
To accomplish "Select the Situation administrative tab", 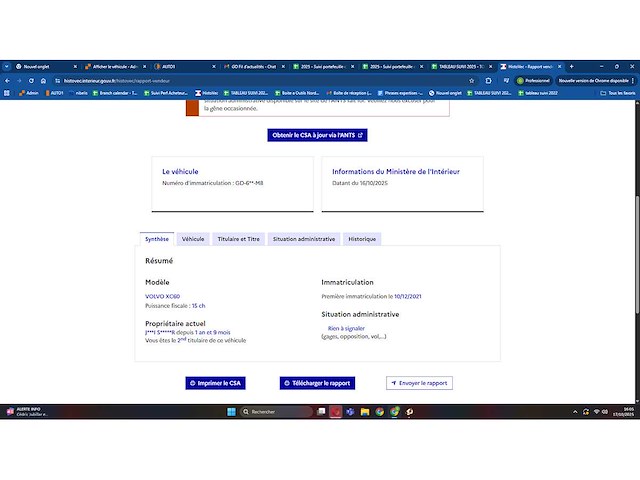I will point(304,239).
